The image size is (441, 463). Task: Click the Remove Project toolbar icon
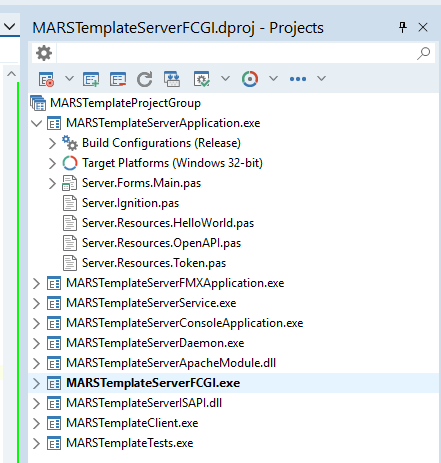pyautogui.click(x=118, y=79)
